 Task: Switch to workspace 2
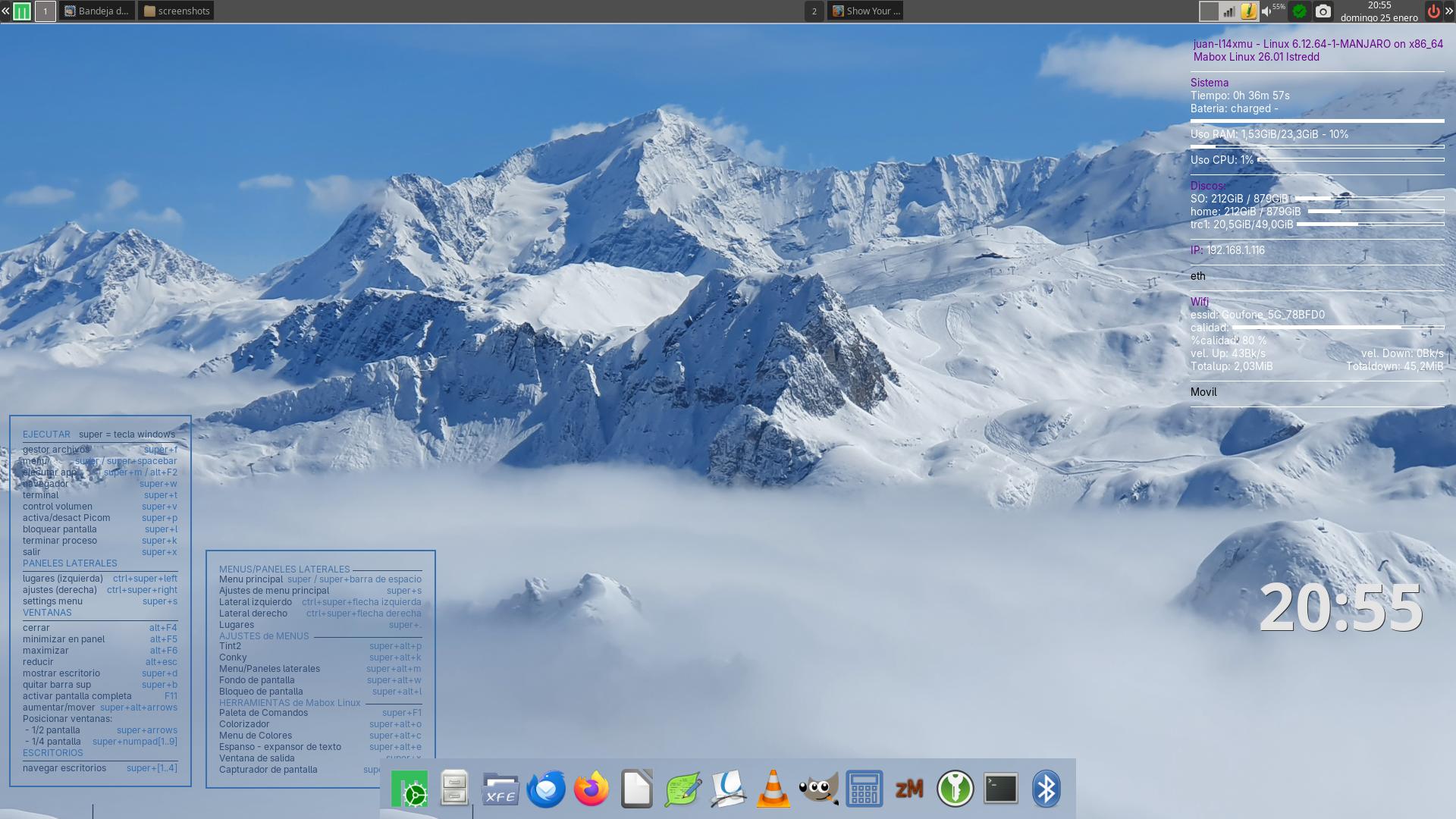coord(814,11)
